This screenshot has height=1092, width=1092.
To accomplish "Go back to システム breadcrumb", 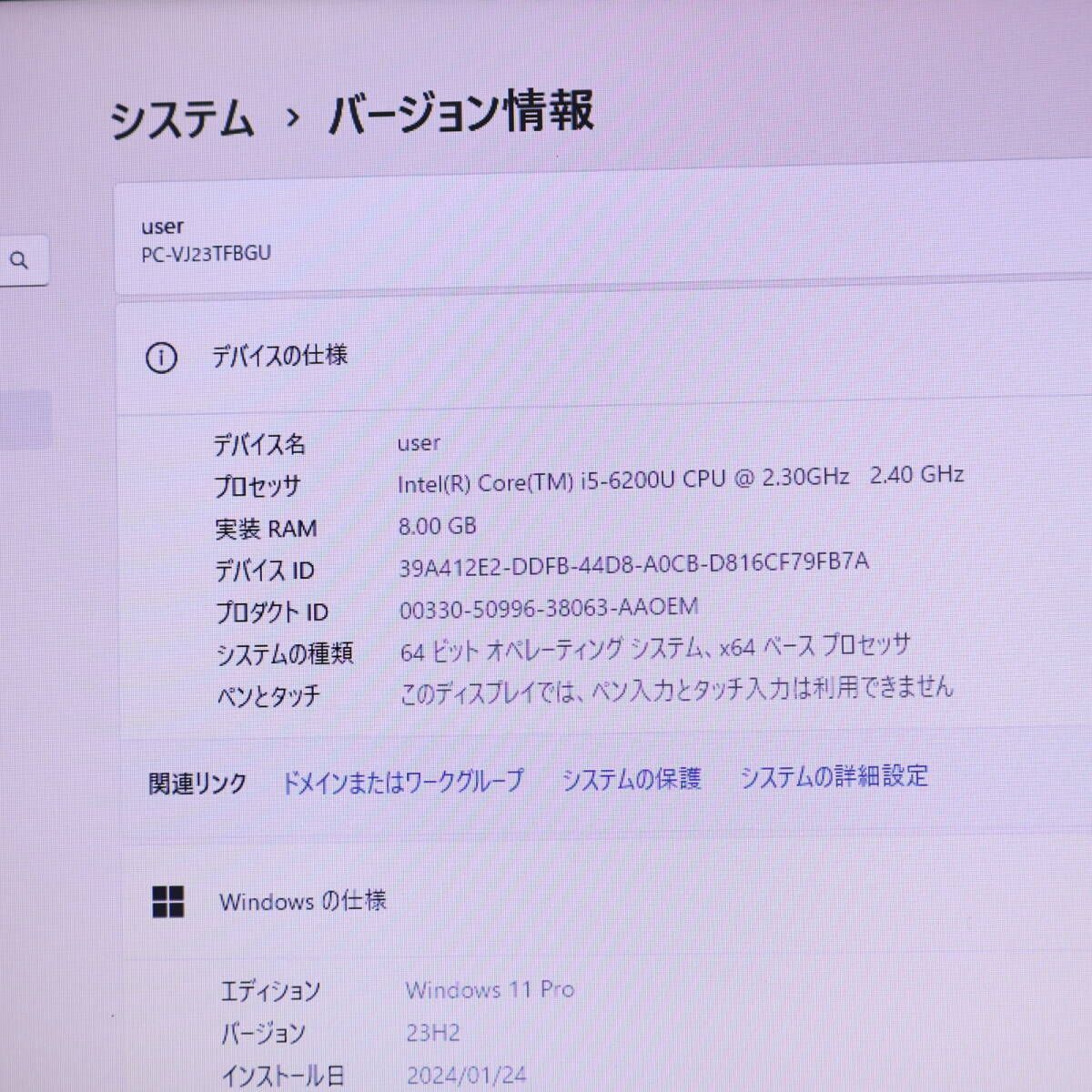I will click(181, 120).
